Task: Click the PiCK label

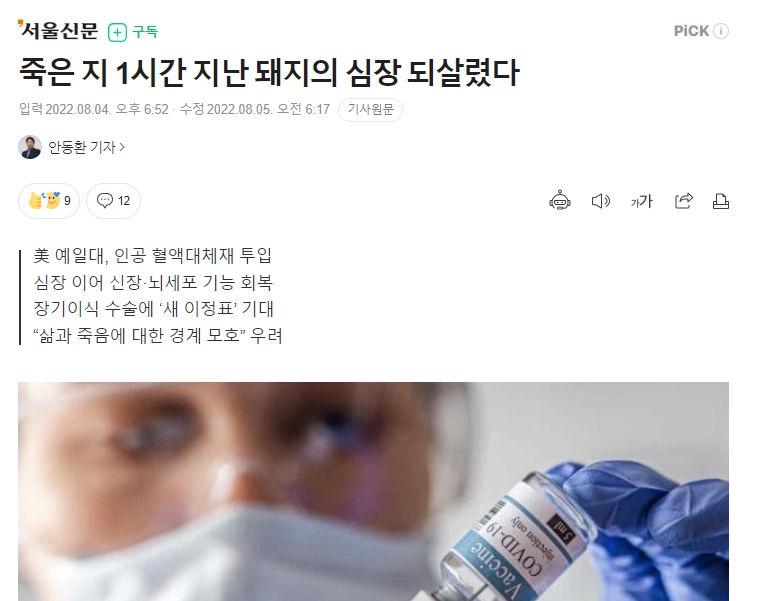Action: 691,31
